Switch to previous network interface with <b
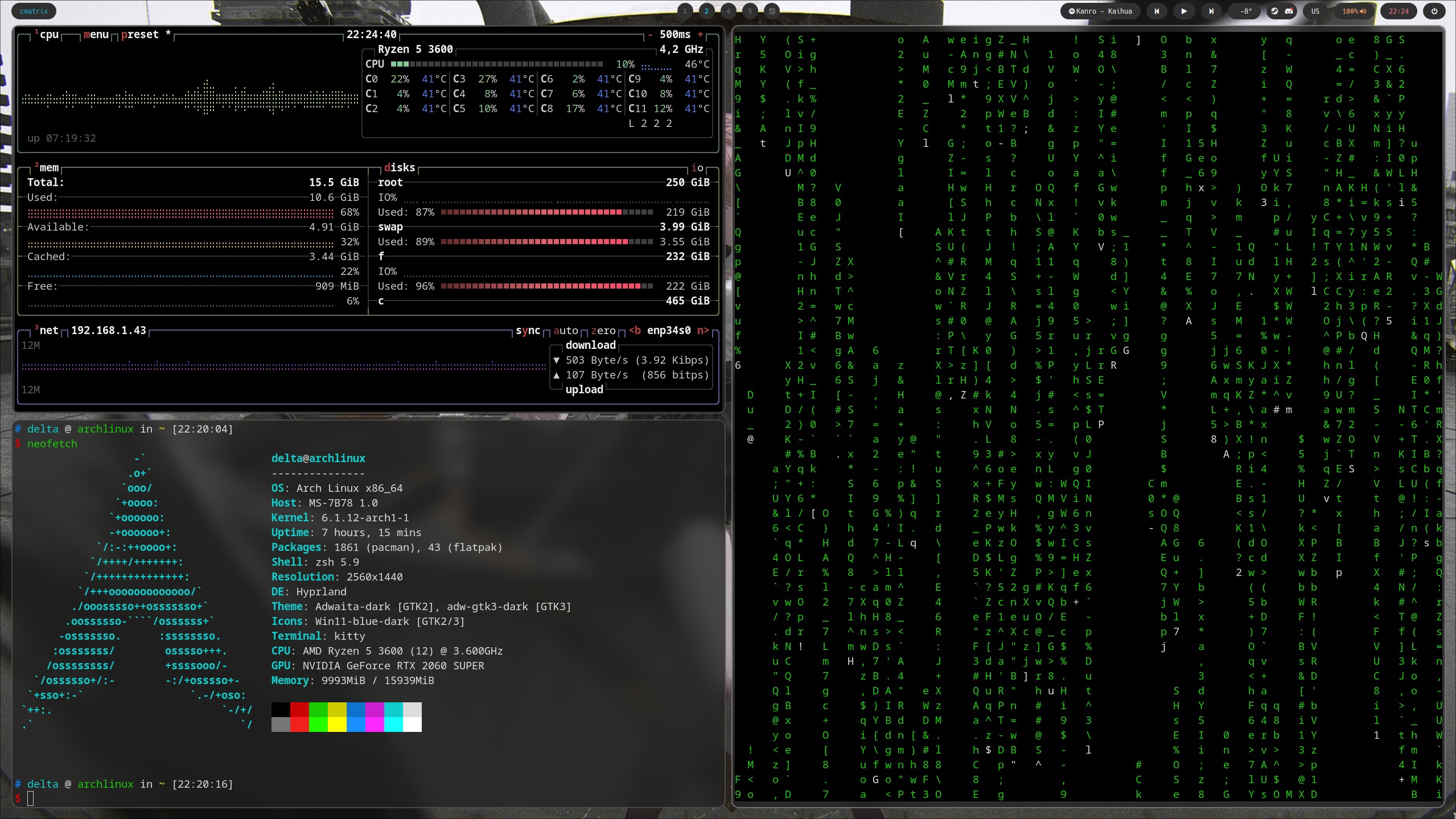The height and width of the screenshot is (819, 1456). [635, 331]
